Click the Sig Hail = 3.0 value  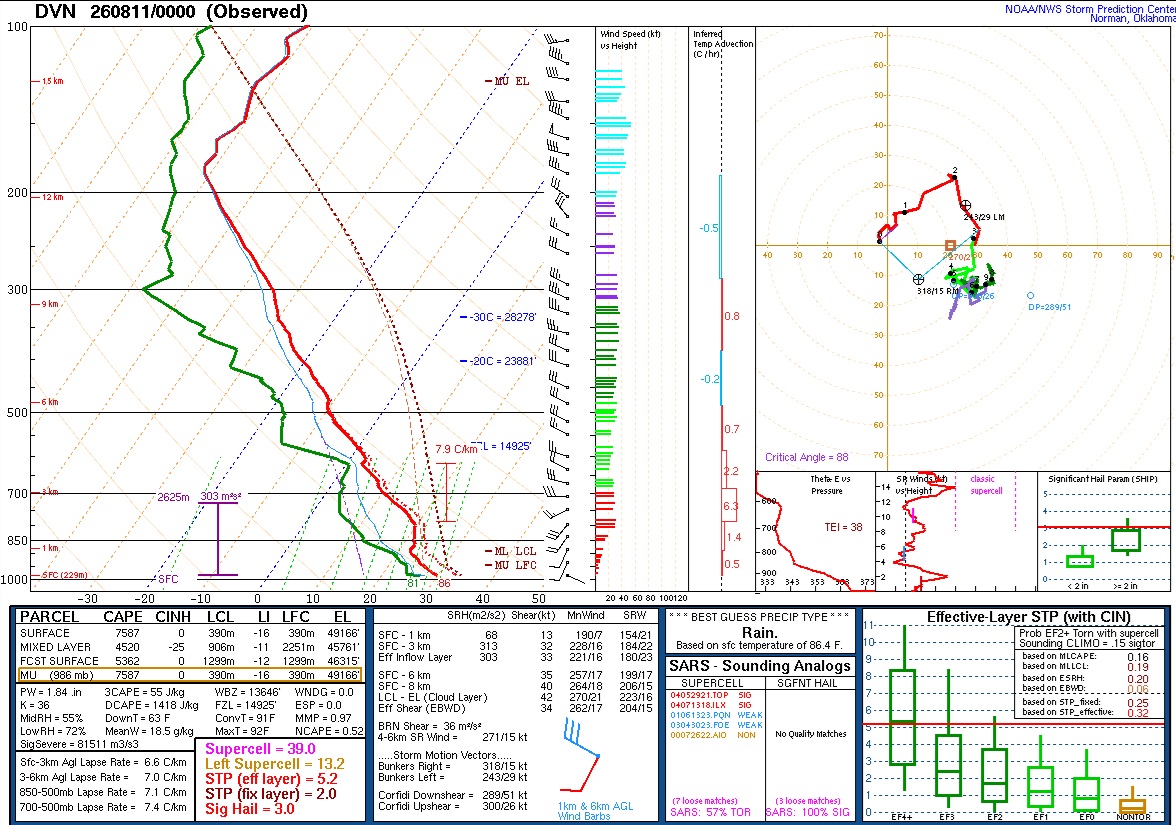[250, 808]
